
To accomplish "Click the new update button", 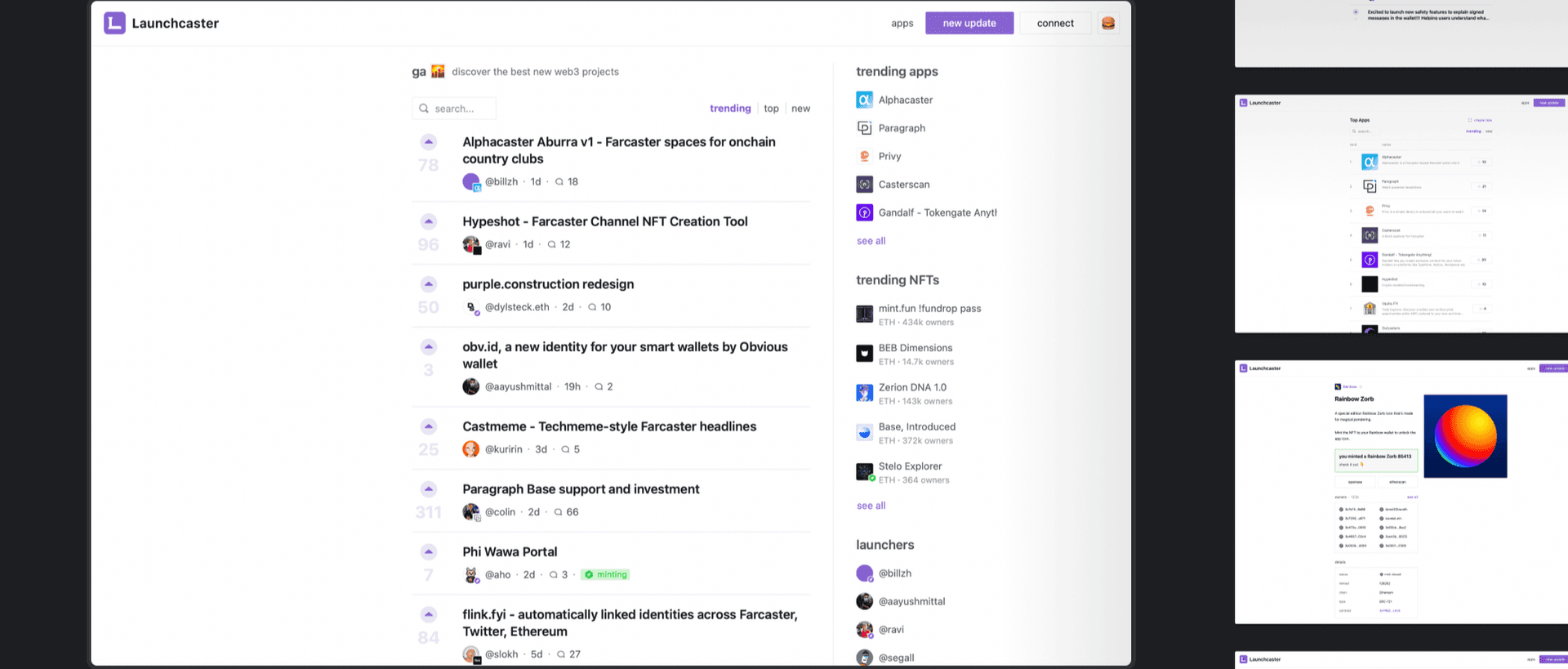I will tap(969, 23).
